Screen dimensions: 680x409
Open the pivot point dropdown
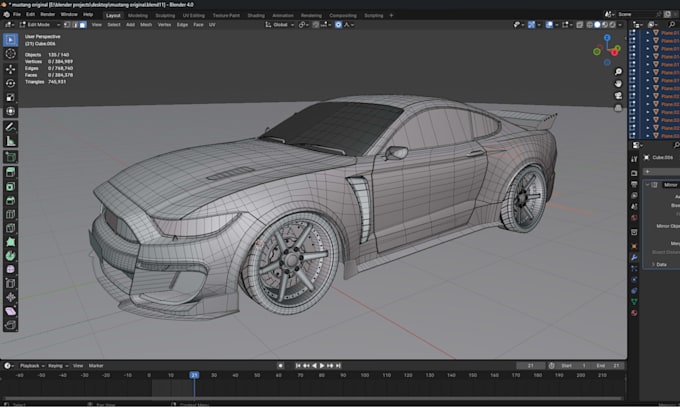(303, 25)
